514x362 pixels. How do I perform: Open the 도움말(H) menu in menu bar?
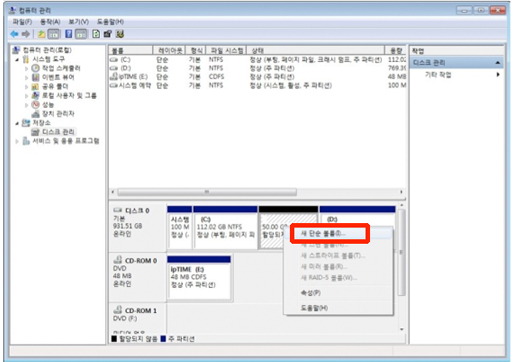click(110, 22)
